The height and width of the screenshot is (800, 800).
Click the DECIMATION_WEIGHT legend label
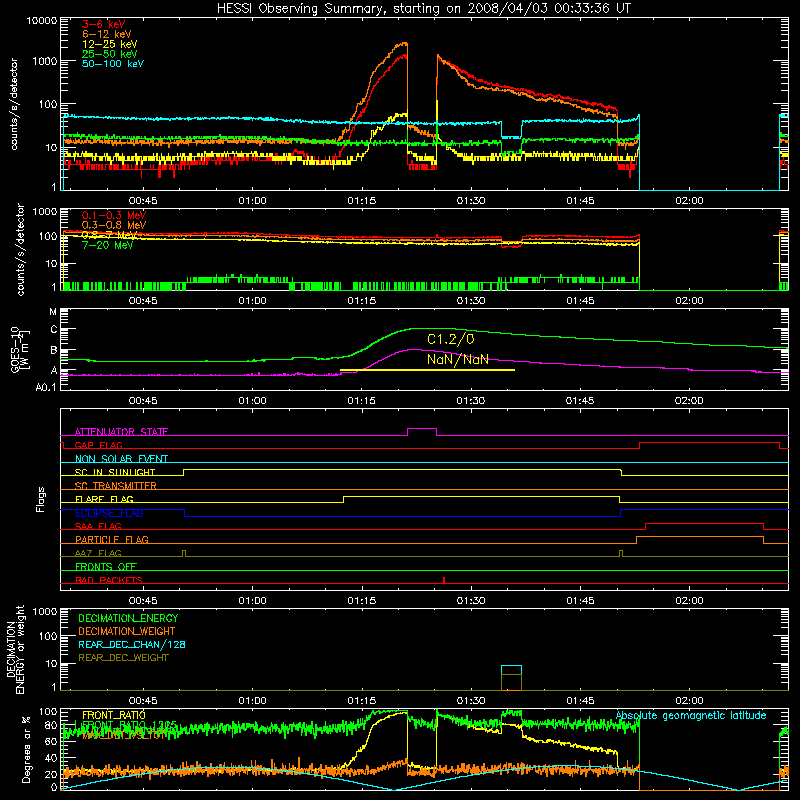click(x=127, y=631)
